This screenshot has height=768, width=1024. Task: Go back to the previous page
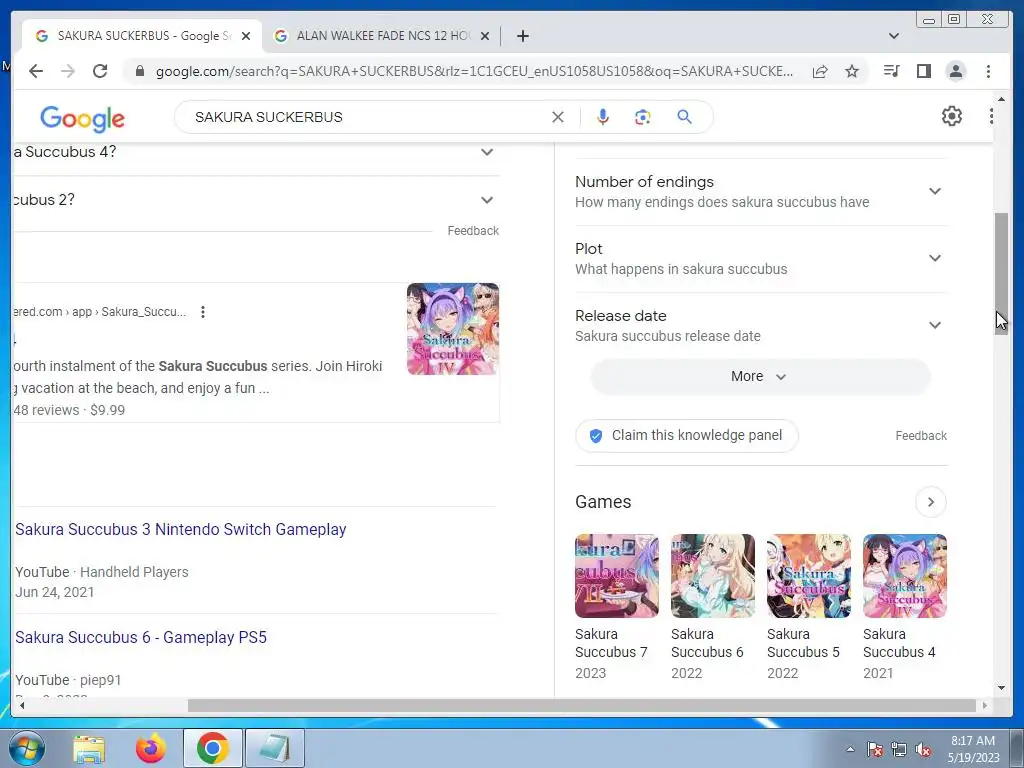click(x=36, y=71)
